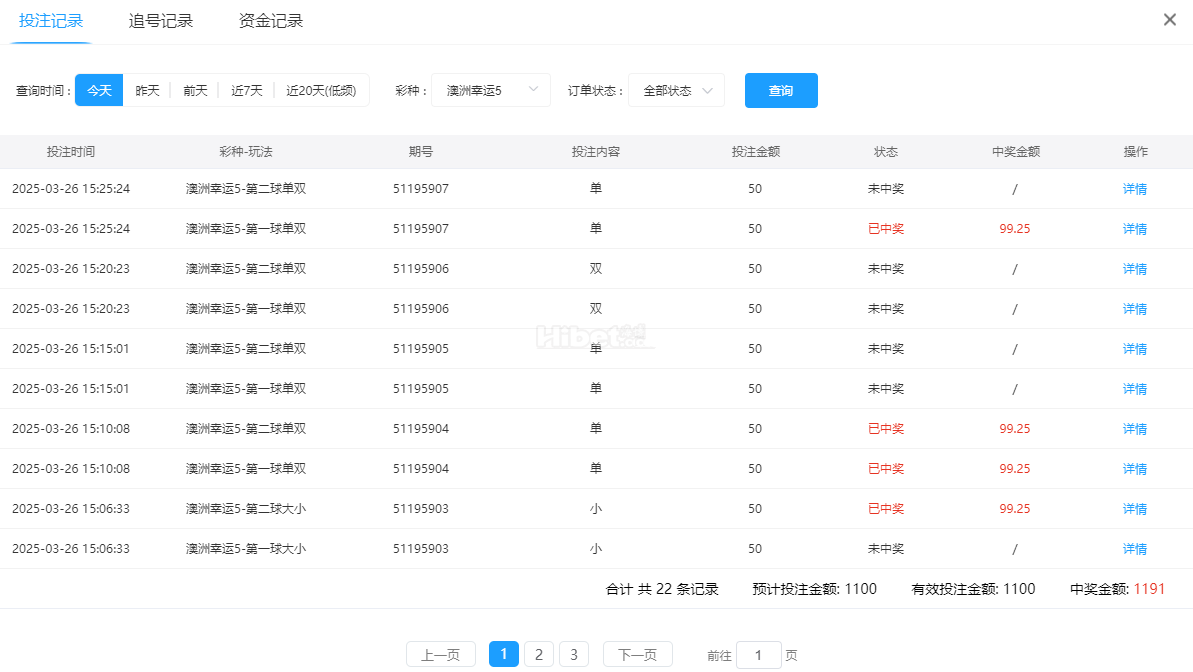Click the 操作 column header
The height and width of the screenshot is (672, 1193).
tap(1135, 151)
